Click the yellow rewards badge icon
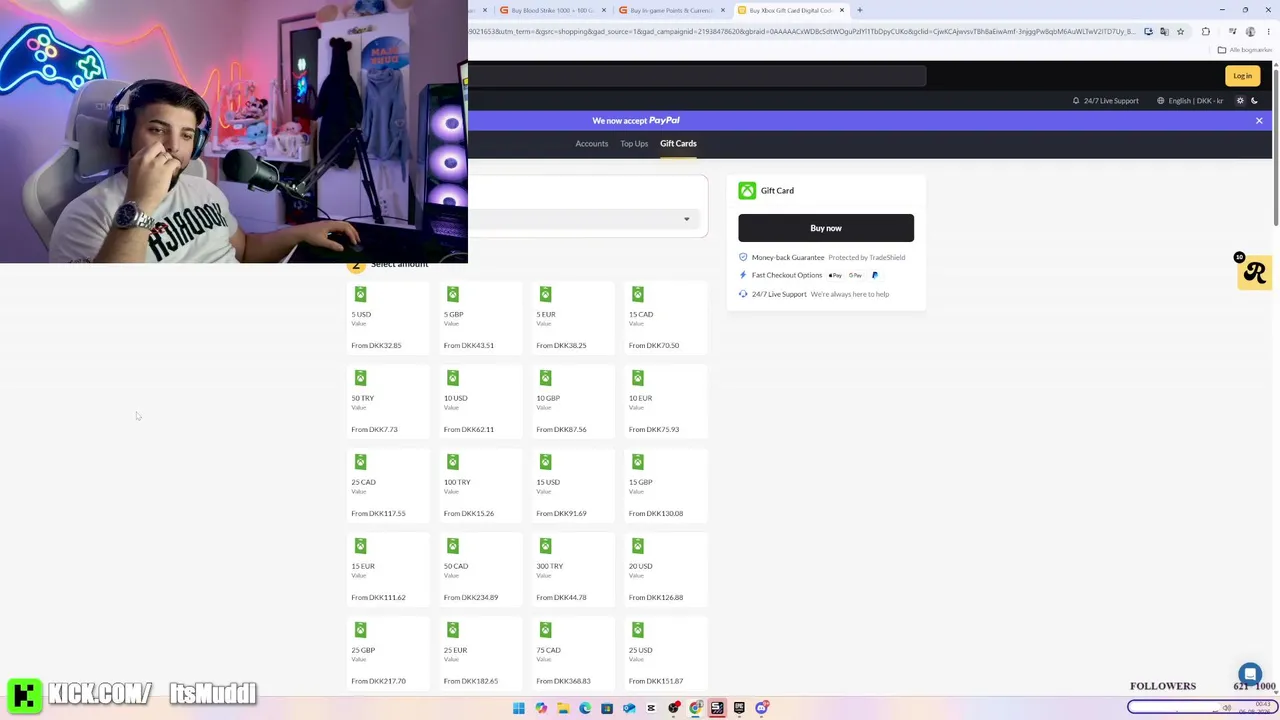The width and height of the screenshot is (1280, 720). [x=1254, y=273]
